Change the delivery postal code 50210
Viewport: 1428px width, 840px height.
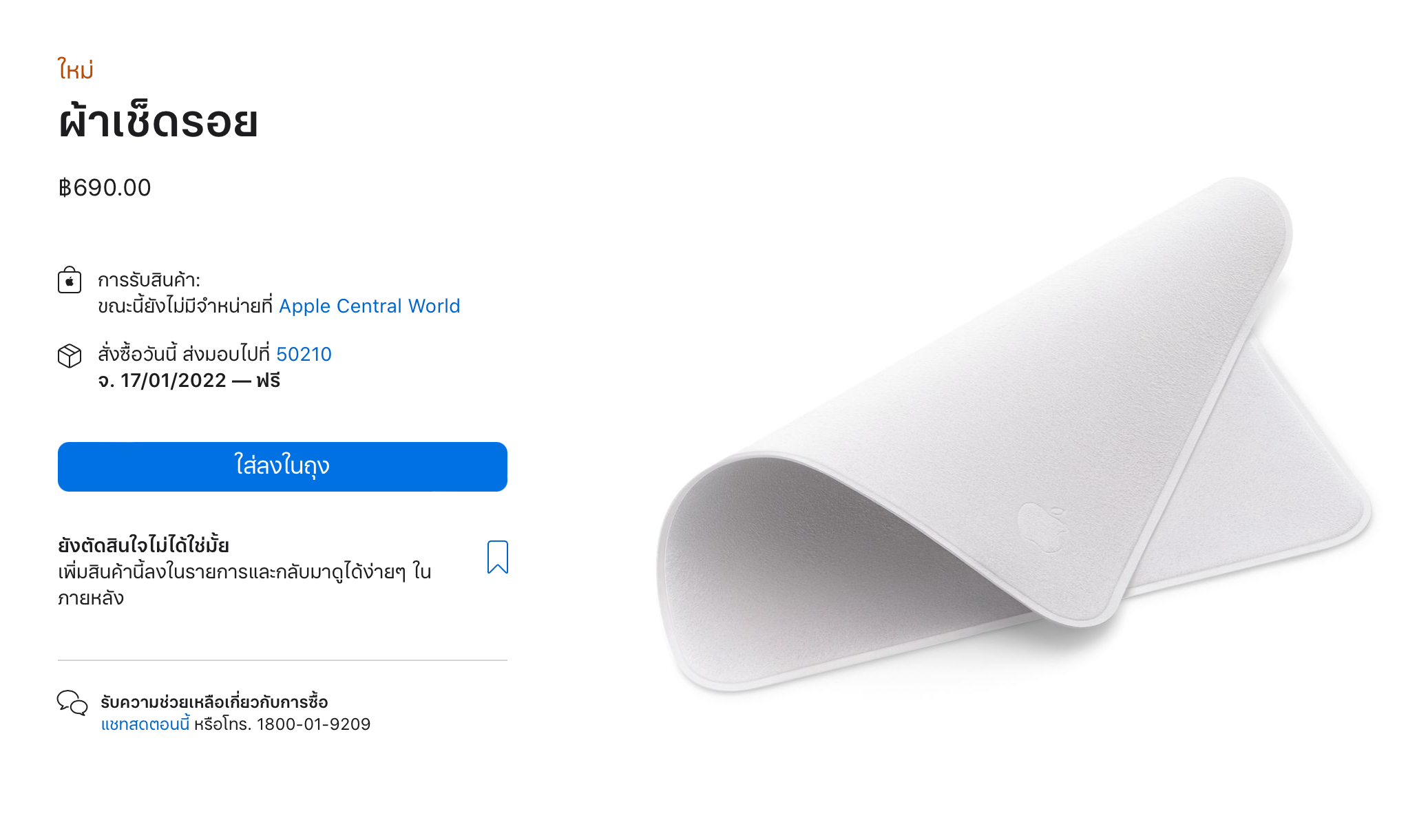pyautogui.click(x=304, y=354)
